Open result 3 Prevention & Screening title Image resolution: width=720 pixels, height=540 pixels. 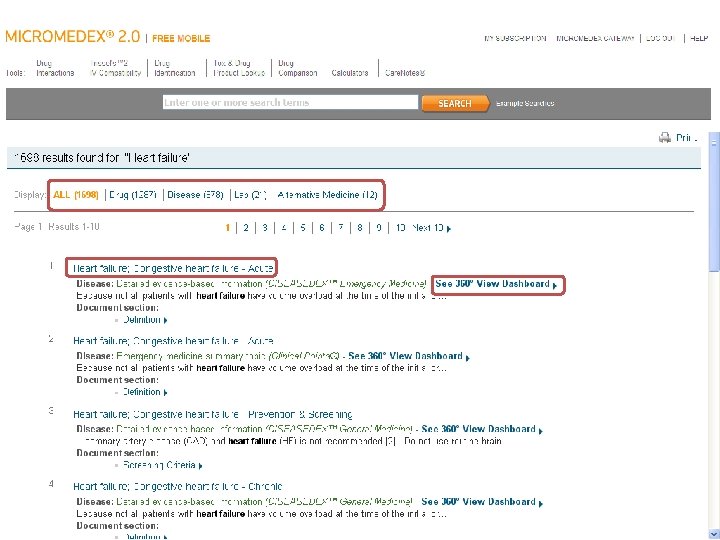click(x=213, y=414)
